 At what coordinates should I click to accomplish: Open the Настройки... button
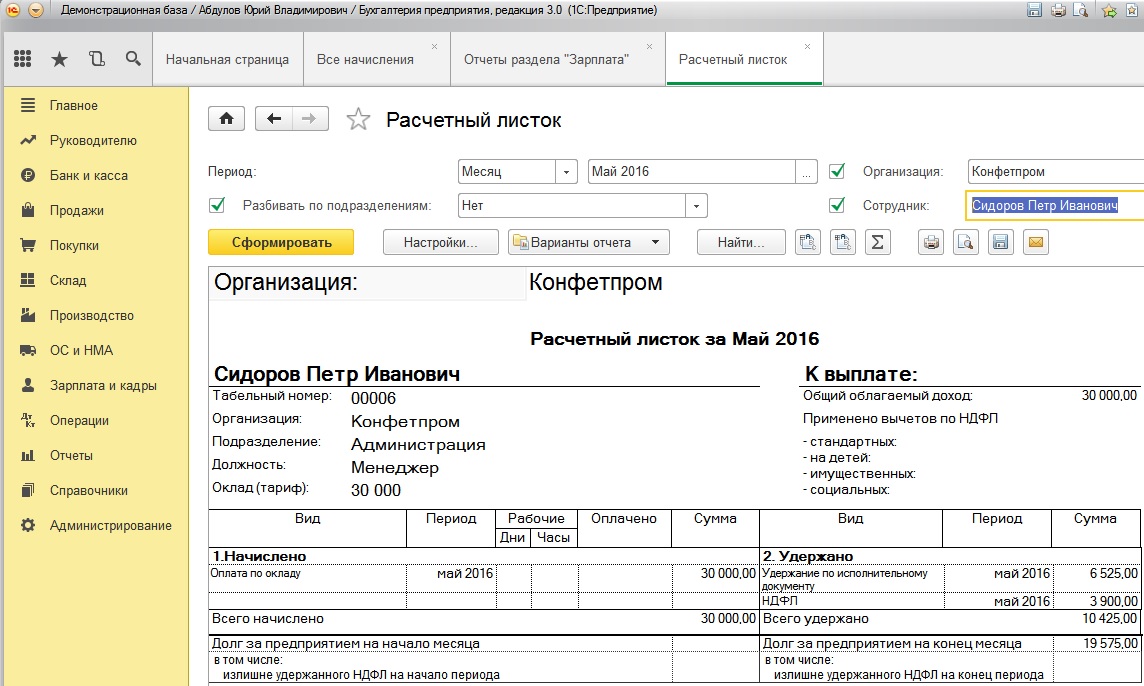tap(441, 242)
